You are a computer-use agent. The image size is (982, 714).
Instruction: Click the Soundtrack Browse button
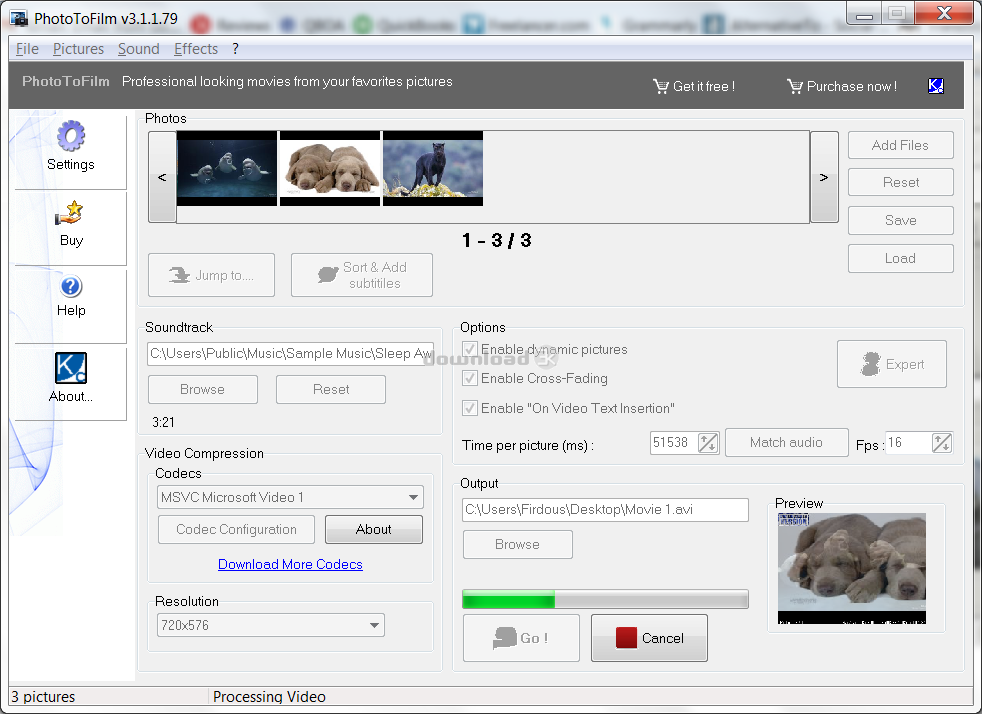202,390
